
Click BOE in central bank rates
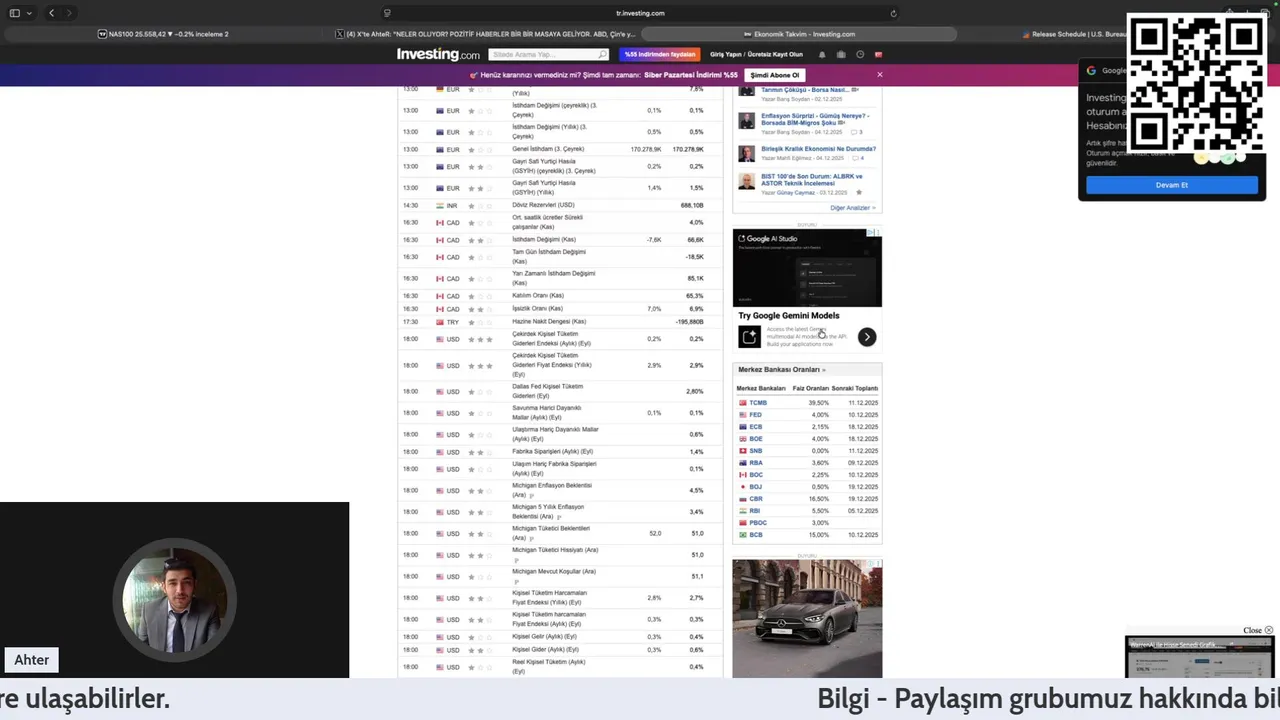point(755,439)
